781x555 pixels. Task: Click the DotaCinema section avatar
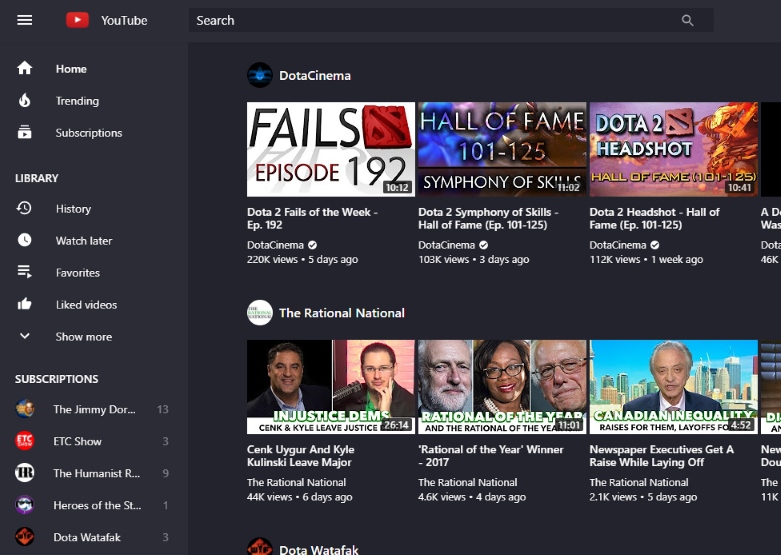point(260,75)
